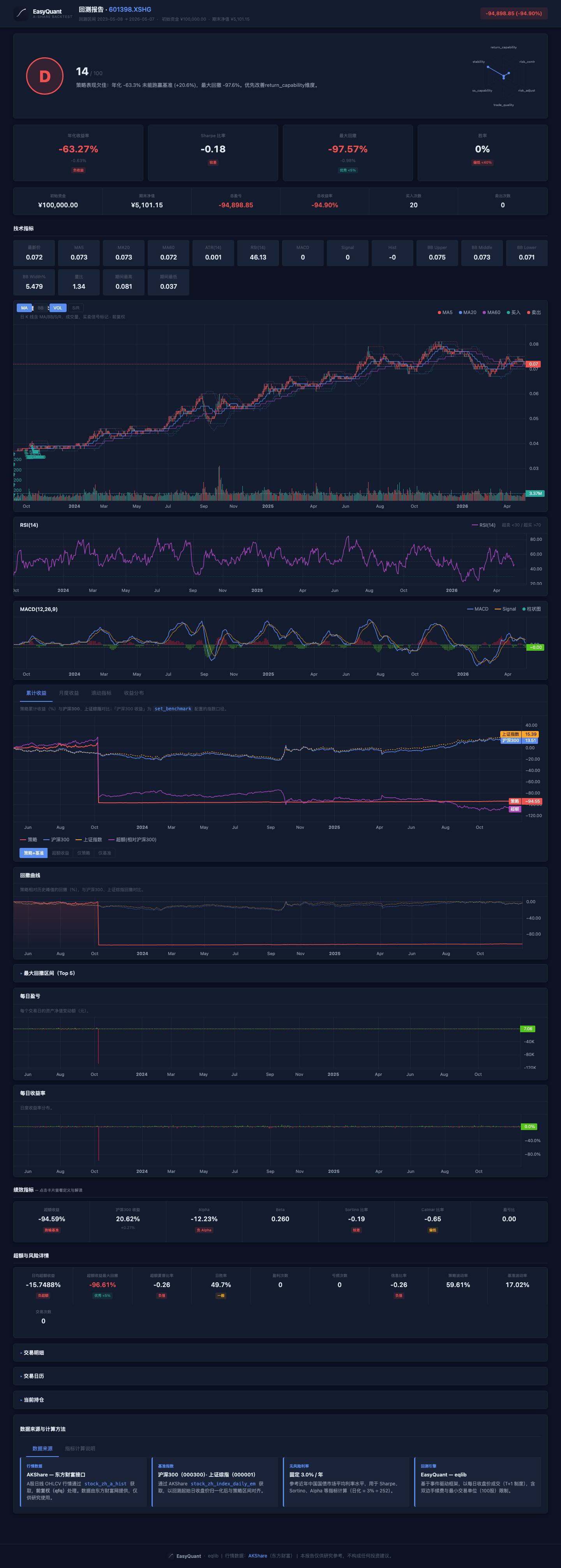Click the 行情数据 AKShare source card
This screenshot has height=1568, width=561.
pyautogui.click(x=83, y=1482)
